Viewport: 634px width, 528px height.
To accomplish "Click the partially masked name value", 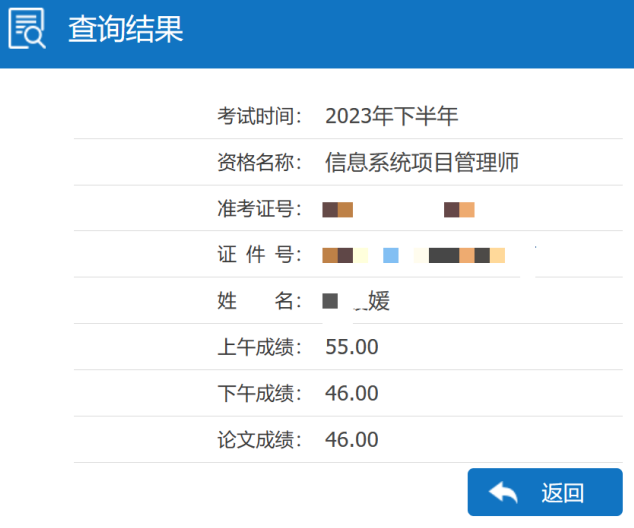I will 357,301.
